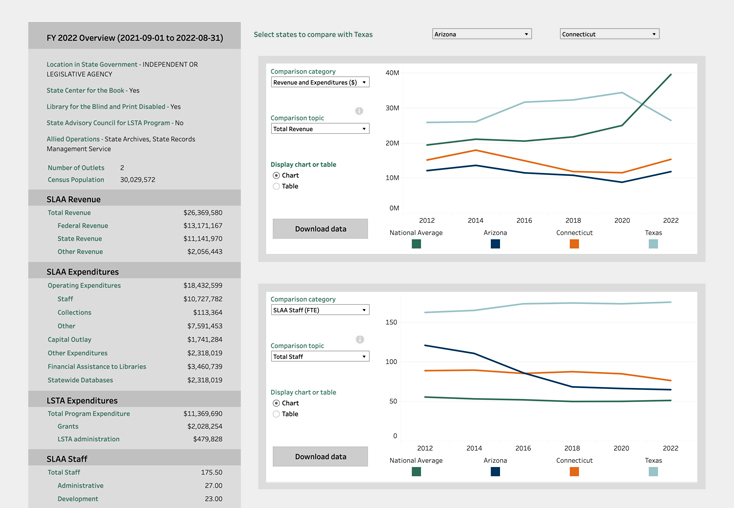
Task: Click the $26,369,580 total revenue value
Action: 203,213
